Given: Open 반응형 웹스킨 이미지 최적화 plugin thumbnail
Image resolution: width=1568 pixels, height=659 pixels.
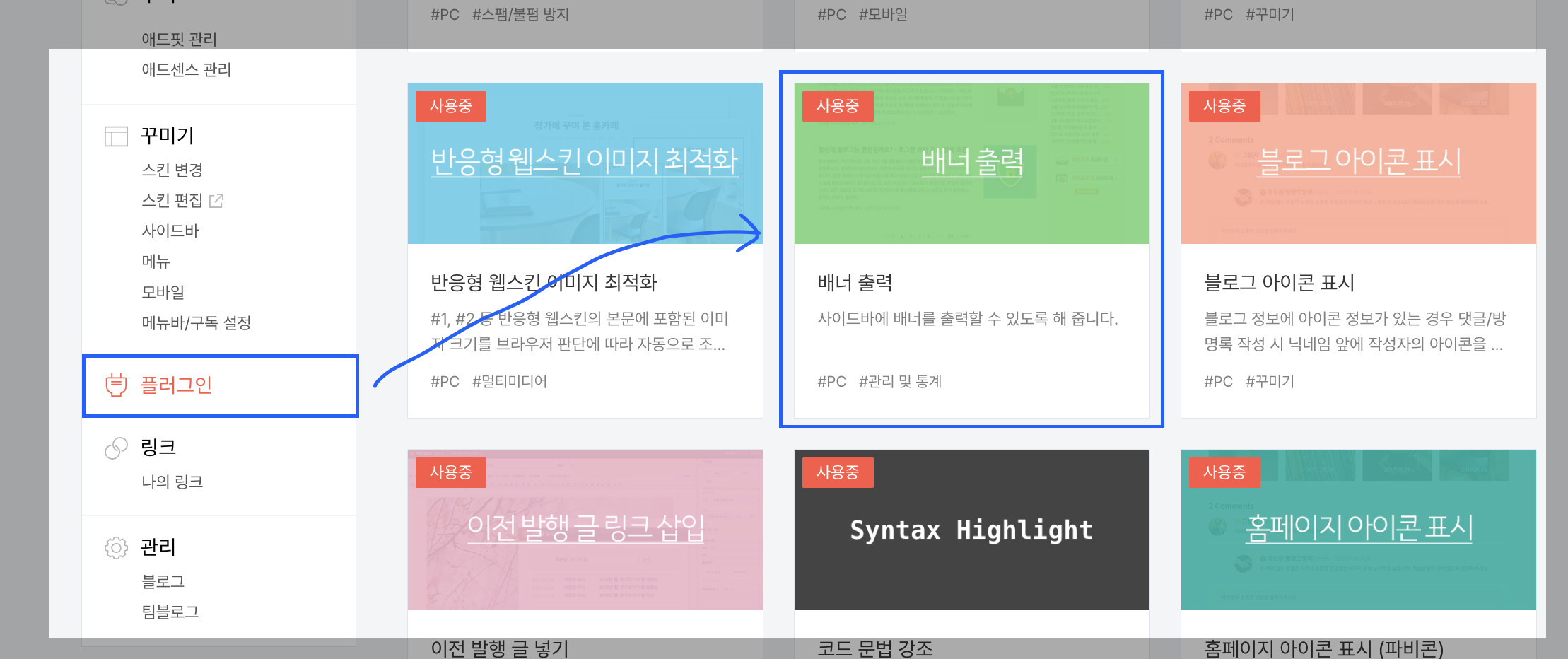Looking at the screenshot, I should tap(585, 163).
